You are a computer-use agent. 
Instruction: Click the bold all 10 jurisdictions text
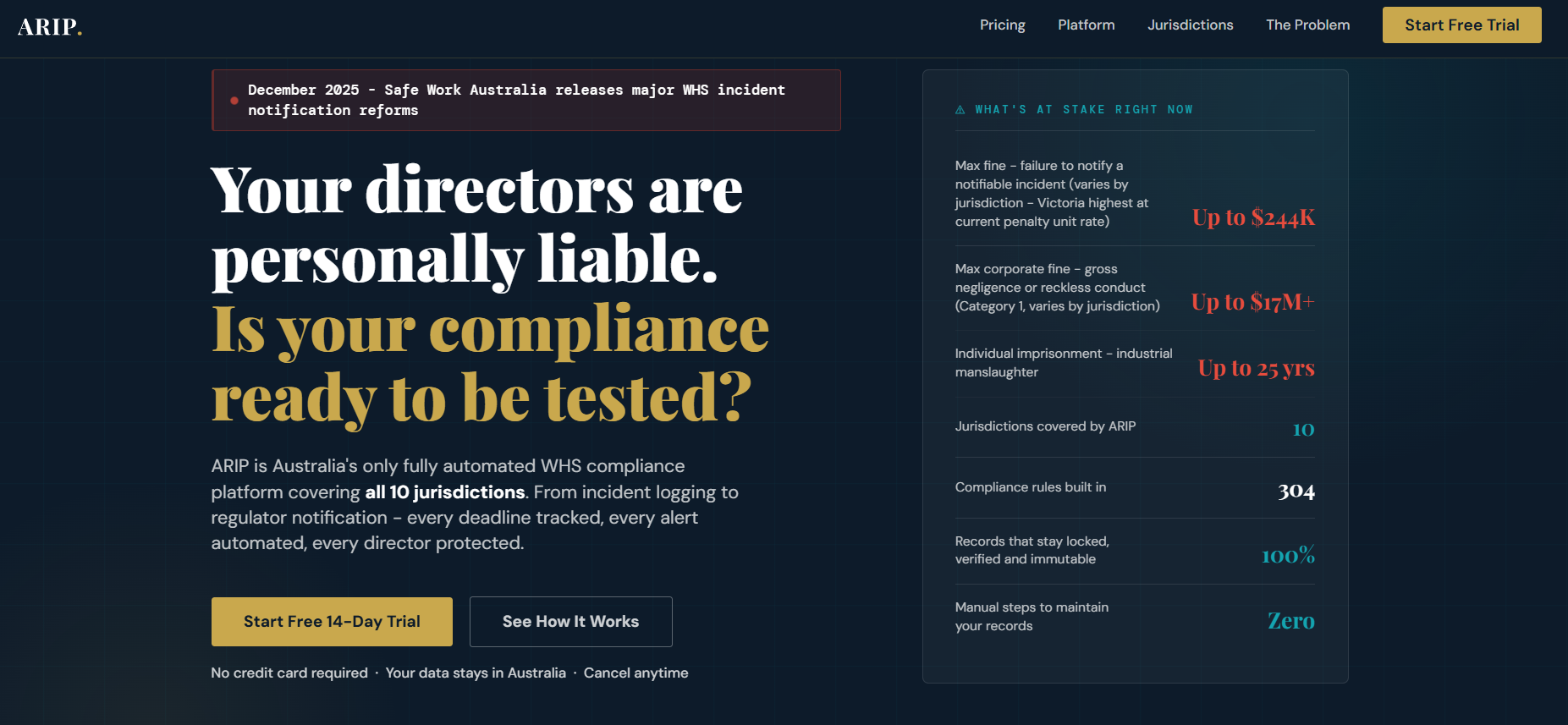pos(445,492)
